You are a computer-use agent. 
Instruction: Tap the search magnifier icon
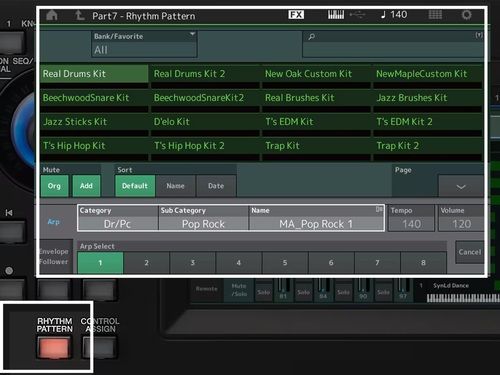click(x=311, y=37)
